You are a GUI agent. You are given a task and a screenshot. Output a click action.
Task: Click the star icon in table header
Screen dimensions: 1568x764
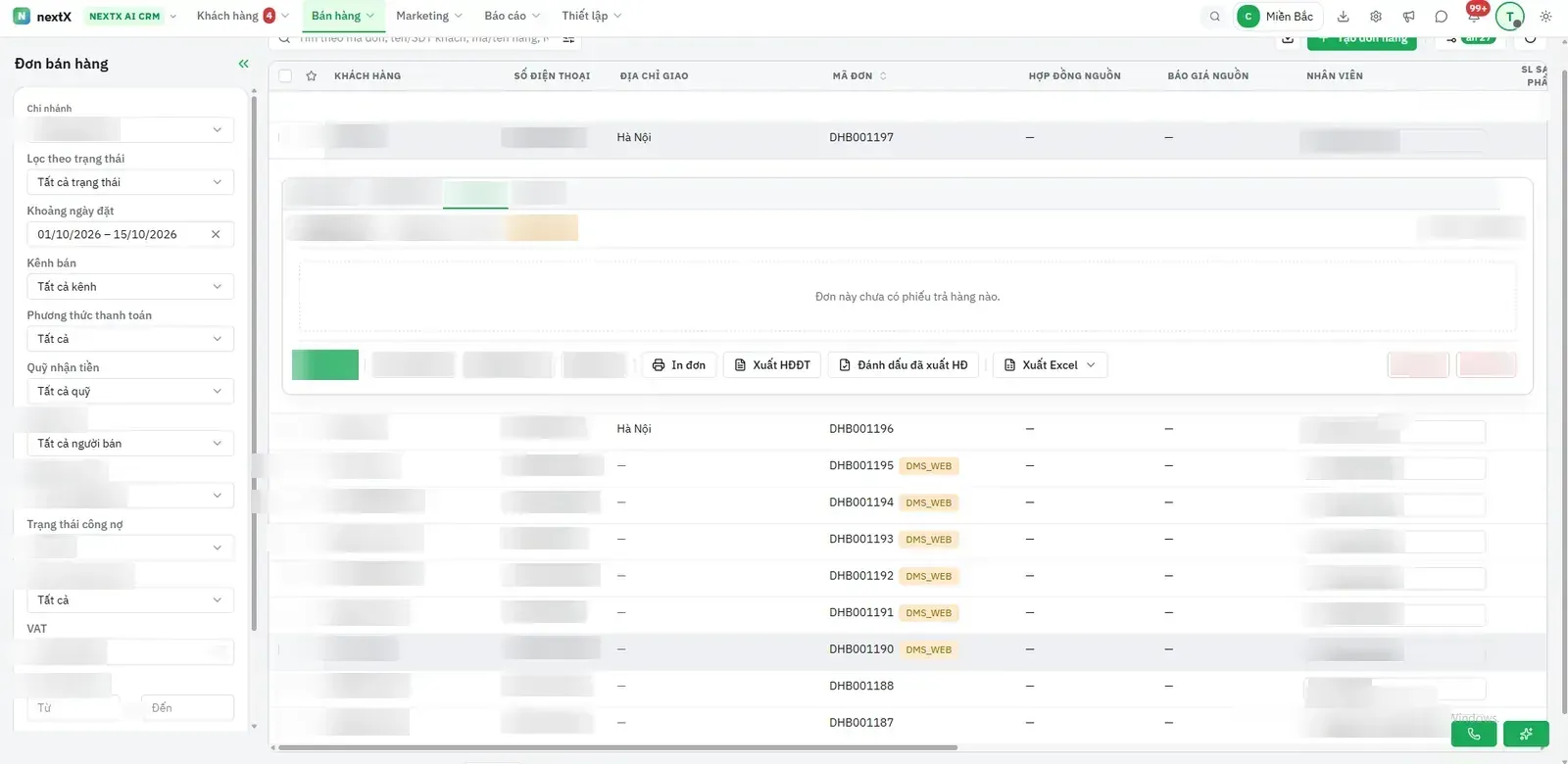point(311,75)
